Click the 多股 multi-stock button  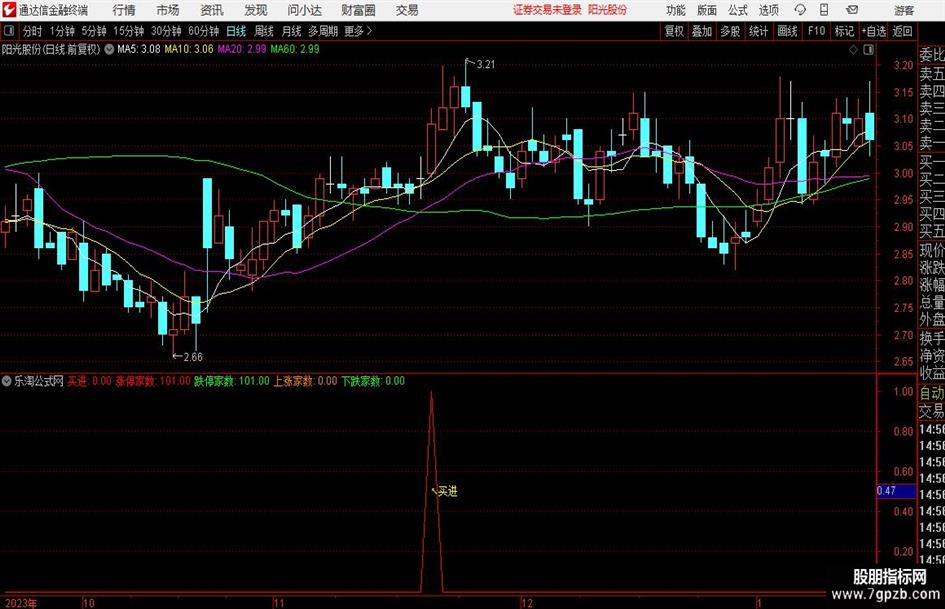(730, 31)
